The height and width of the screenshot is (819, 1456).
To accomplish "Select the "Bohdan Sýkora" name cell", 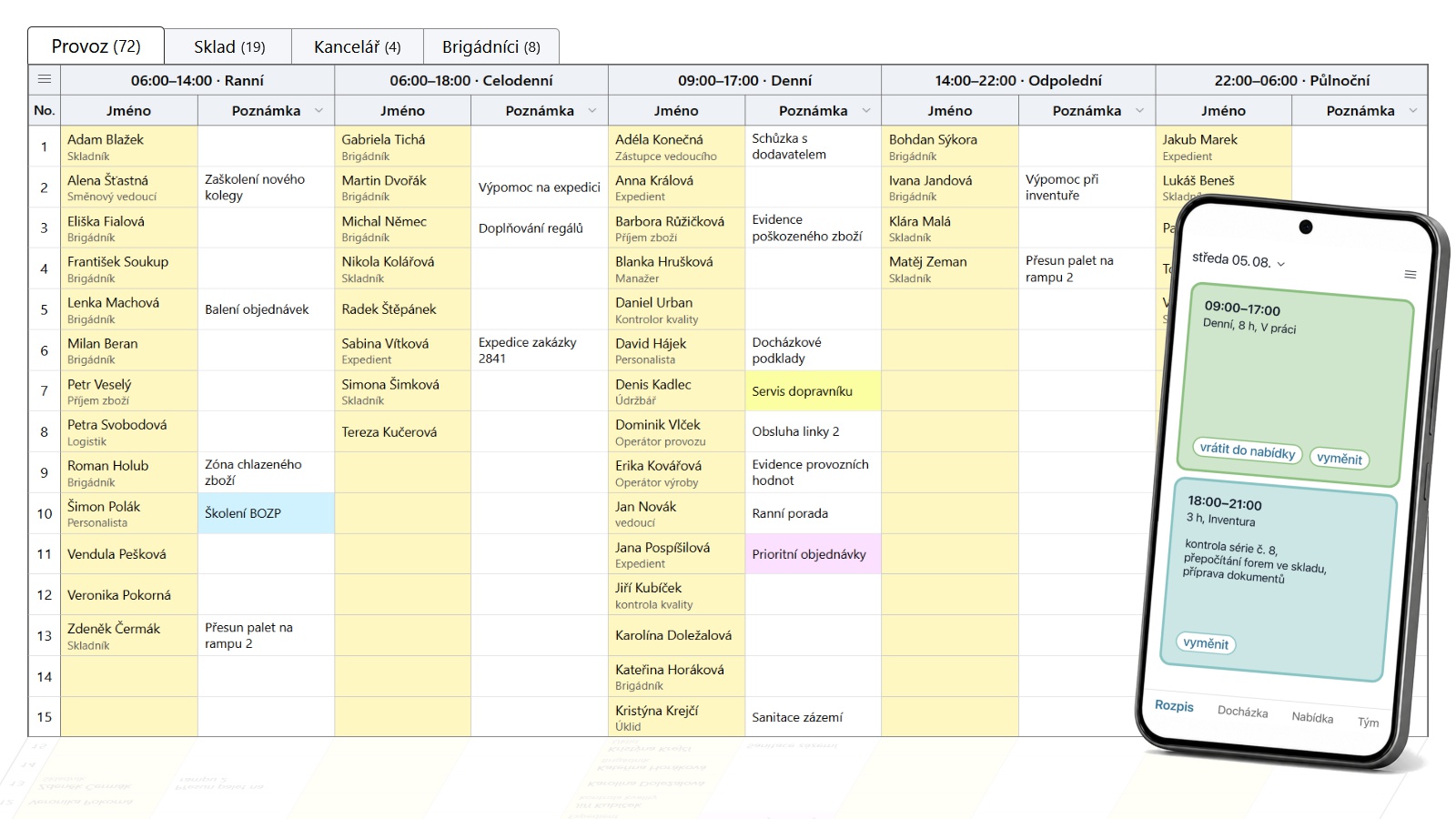I will (950, 147).
